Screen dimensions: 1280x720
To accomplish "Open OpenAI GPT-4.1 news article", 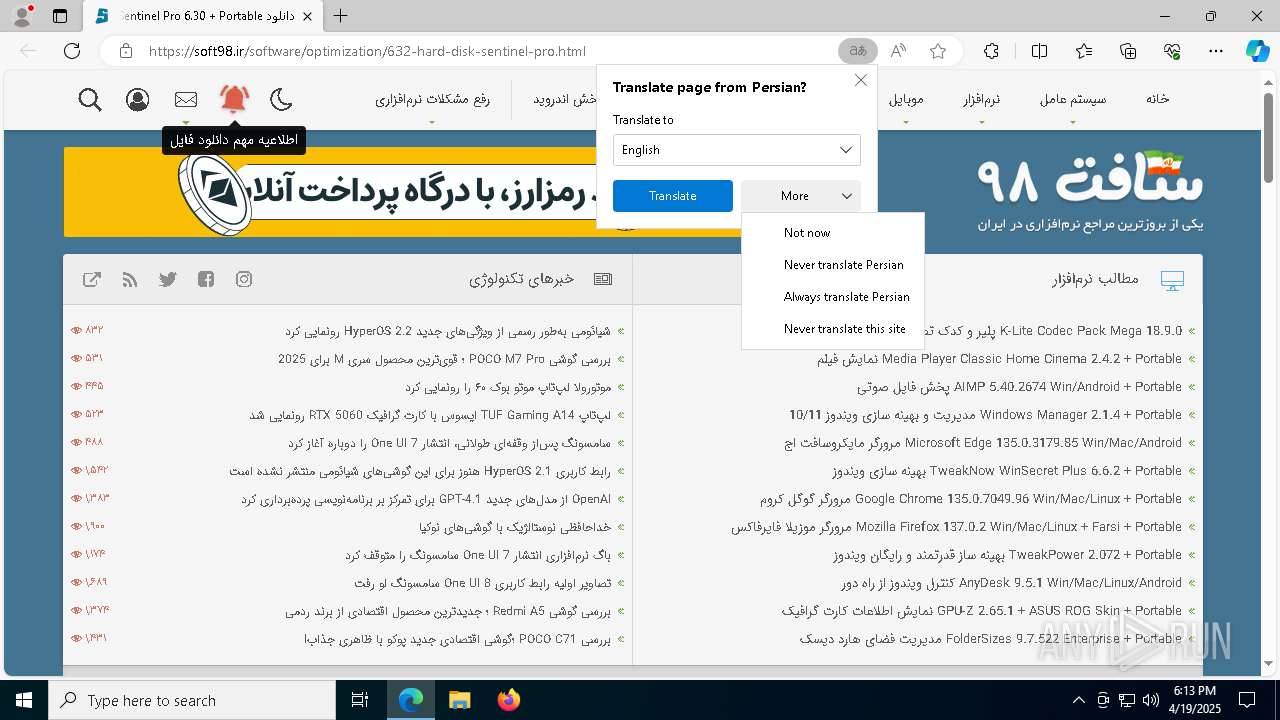I will tap(426, 498).
